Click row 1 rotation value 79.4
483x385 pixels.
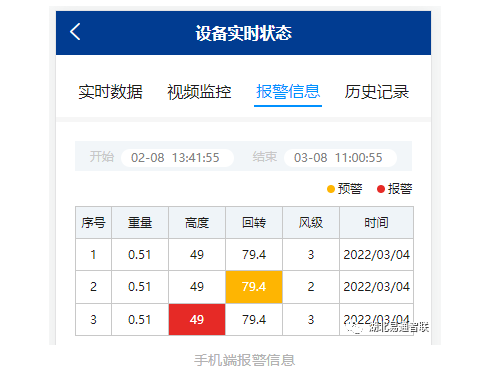[254, 255]
